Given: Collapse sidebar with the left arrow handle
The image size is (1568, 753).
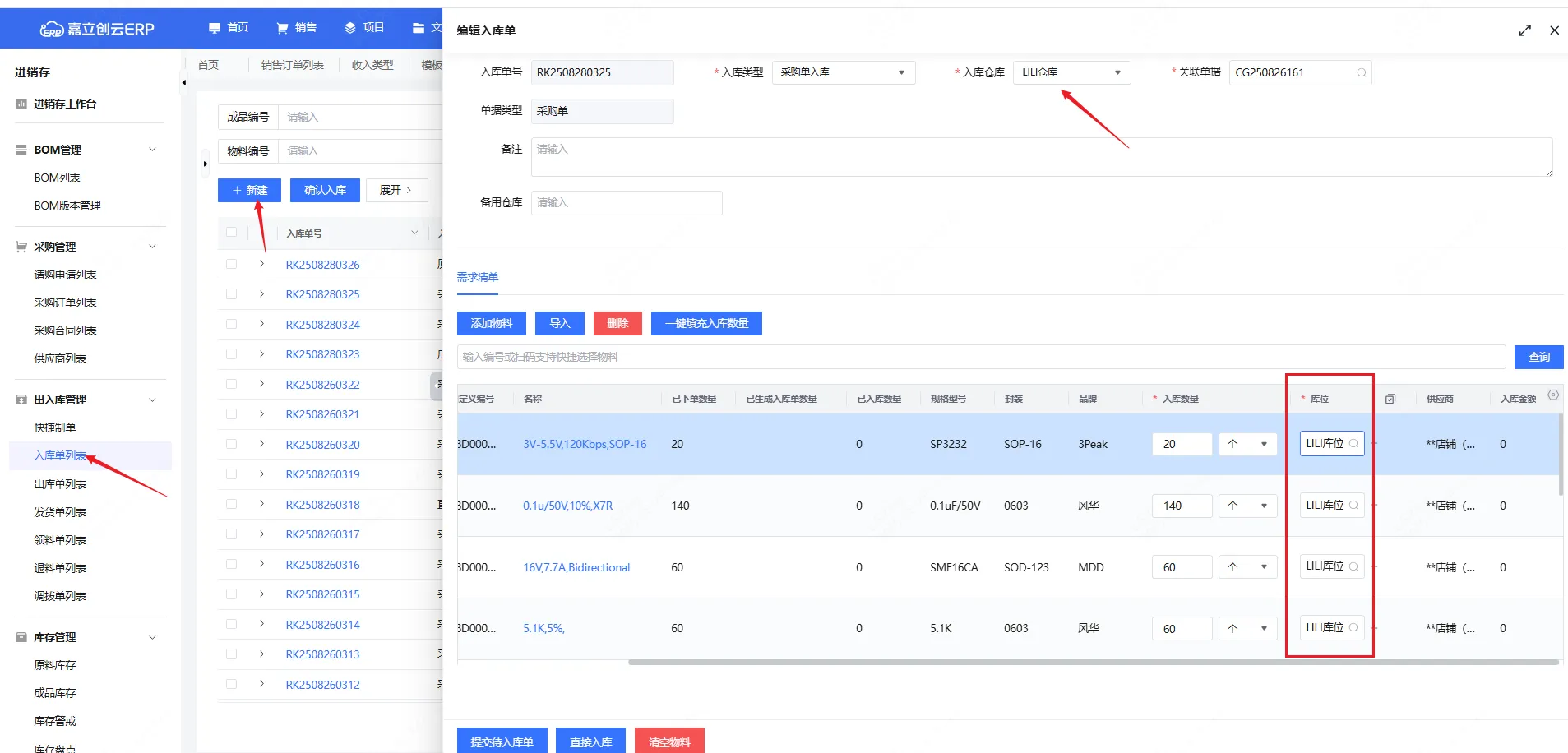Looking at the screenshot, I should [x=183, y=82].
